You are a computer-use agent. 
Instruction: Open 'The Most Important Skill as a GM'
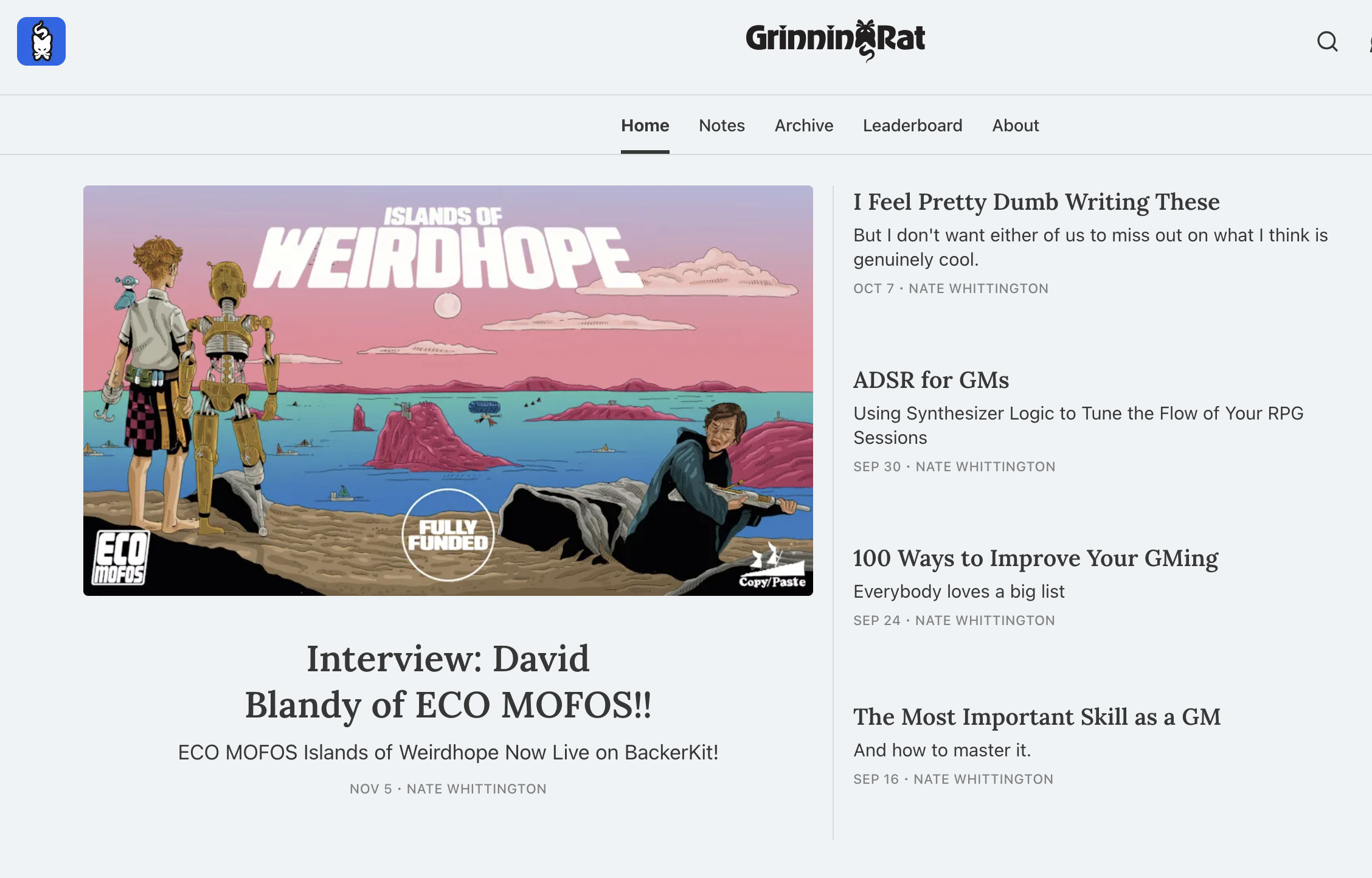click(x=1037, y=717)
